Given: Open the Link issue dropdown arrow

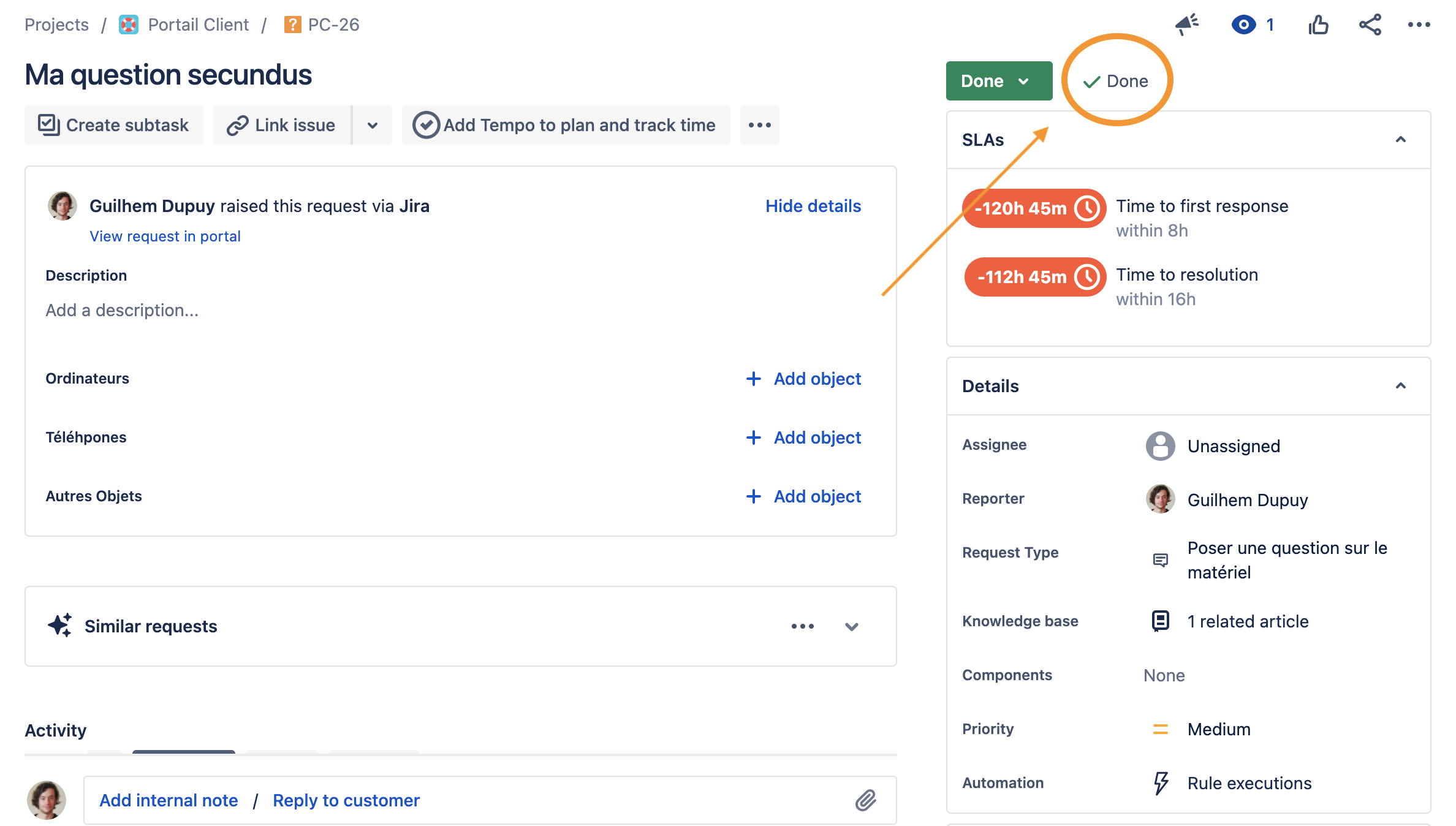Looking at the screenshot, I should point(373,124).
